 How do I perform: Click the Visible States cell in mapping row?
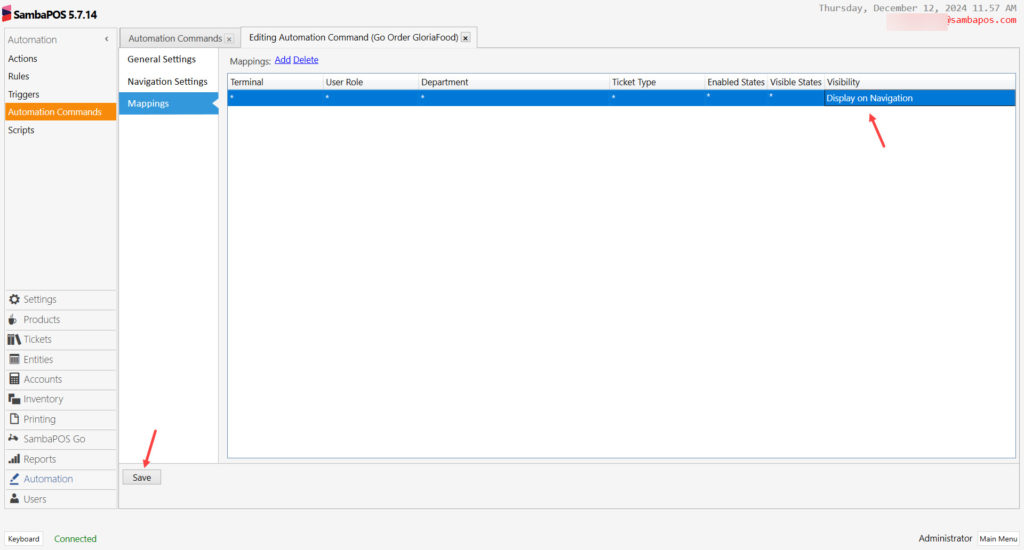[x=795, y=98]
